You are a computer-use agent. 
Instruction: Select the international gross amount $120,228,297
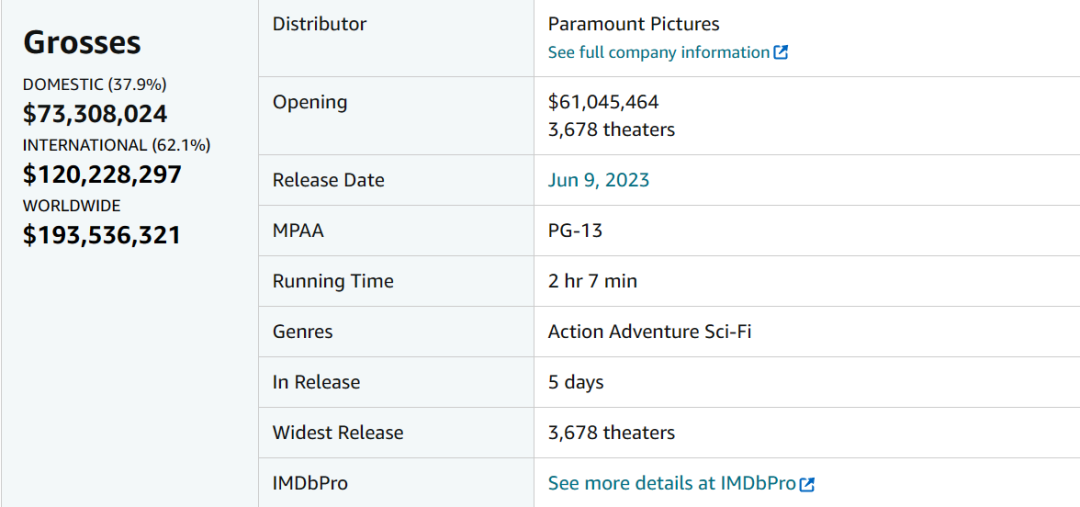102,175
